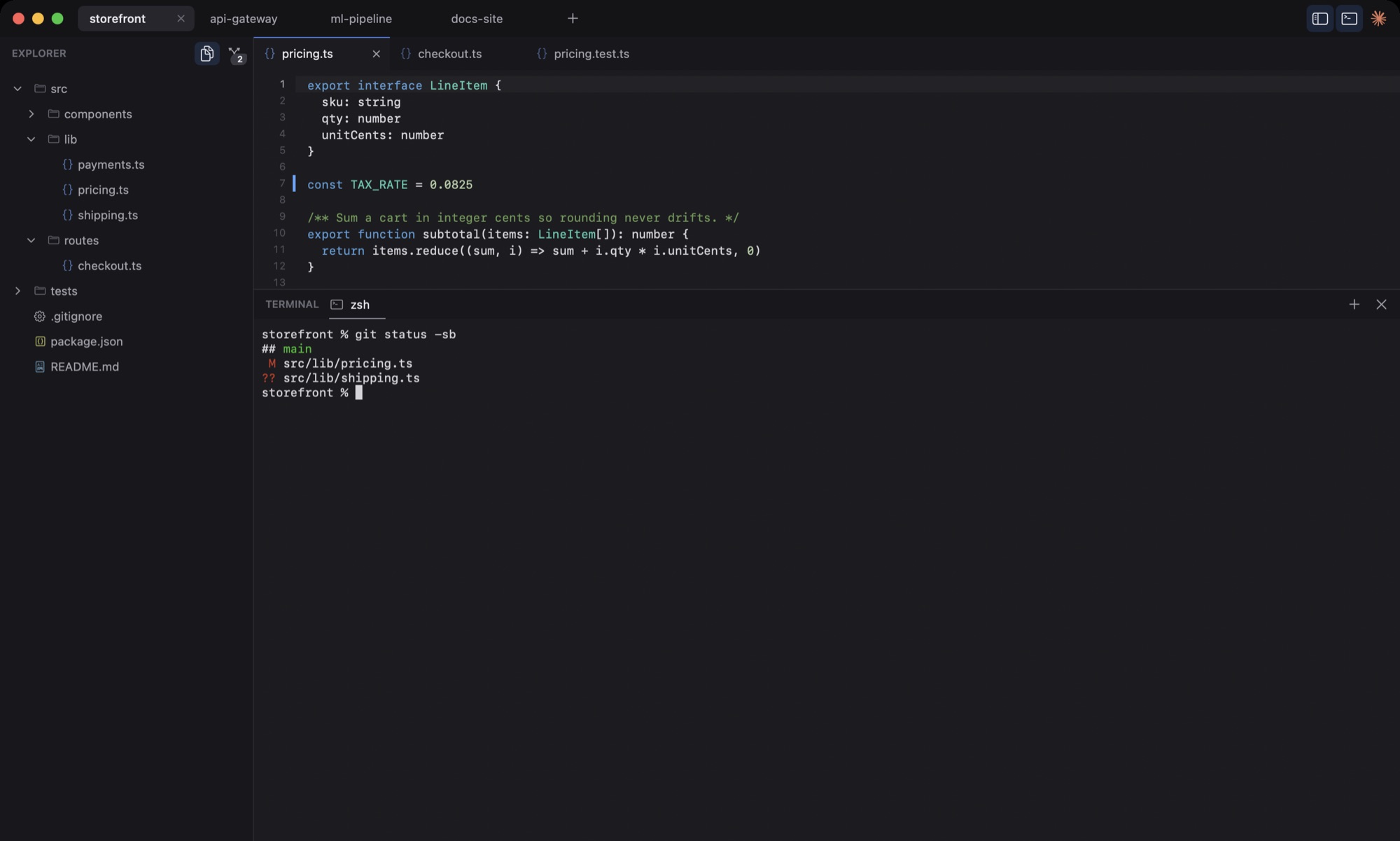Select the zsh terminal tab
Screen dimensions: 1400x841
coord(357,305)
